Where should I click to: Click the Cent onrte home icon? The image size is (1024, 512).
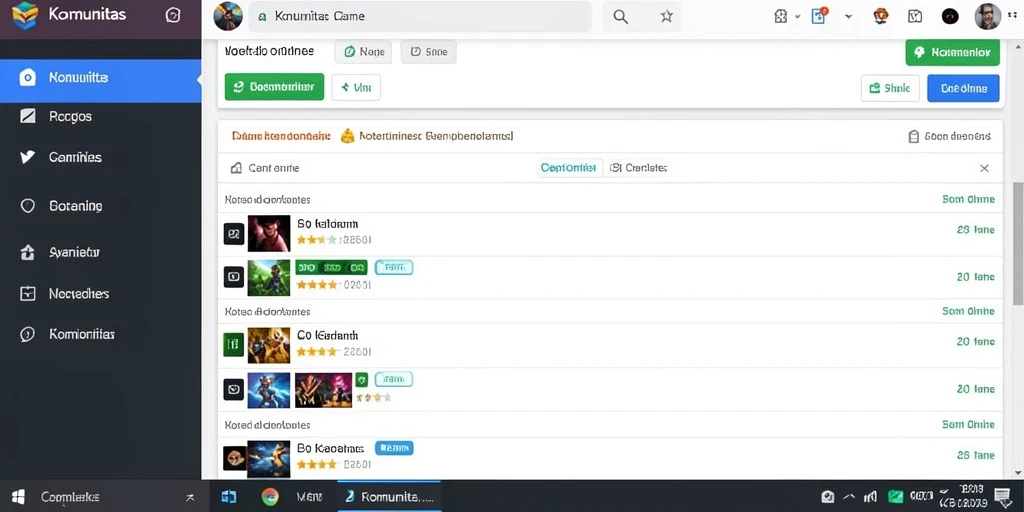point(236,168)
